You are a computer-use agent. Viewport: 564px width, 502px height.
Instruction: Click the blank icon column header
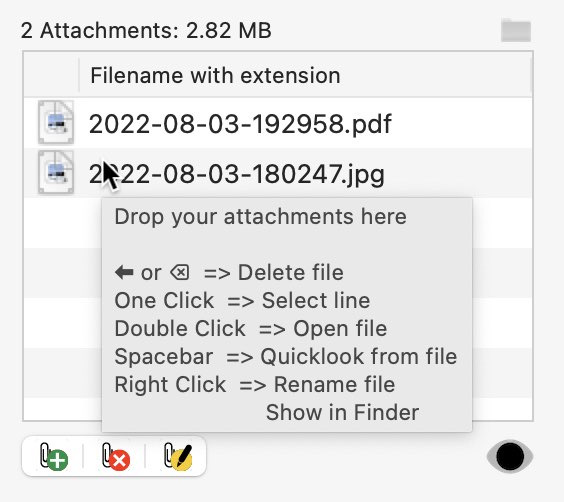click(51, 75)
